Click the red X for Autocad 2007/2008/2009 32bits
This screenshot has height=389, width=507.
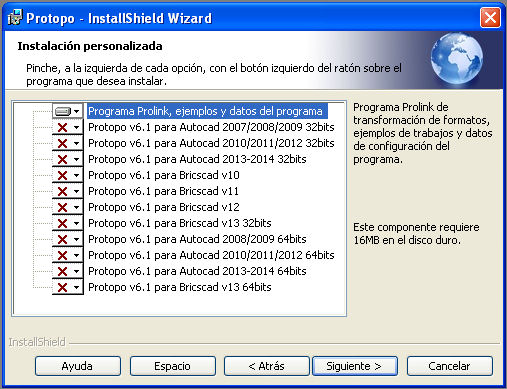click(63, 127)
